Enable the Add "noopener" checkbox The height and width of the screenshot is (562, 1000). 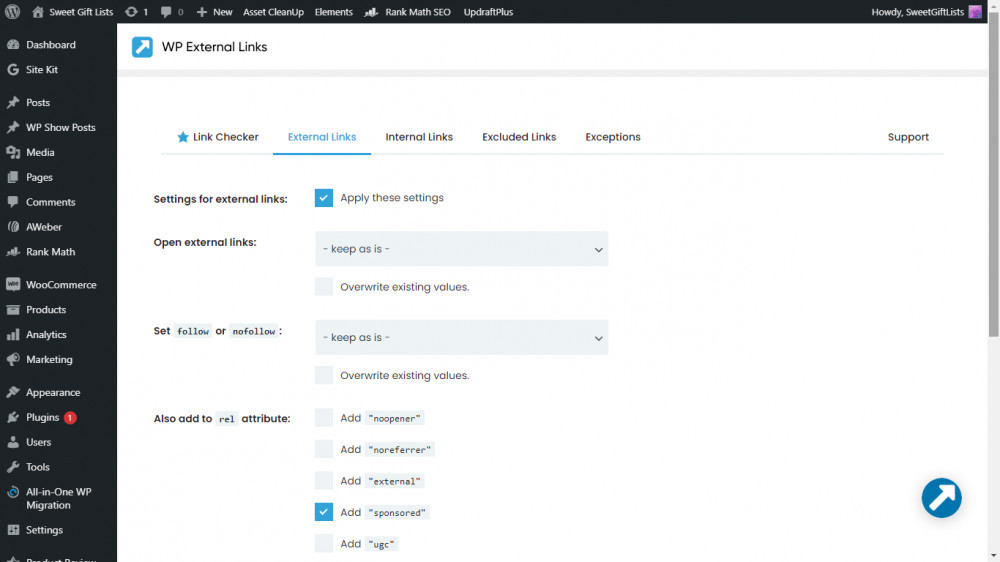click(x=323, y=418)
